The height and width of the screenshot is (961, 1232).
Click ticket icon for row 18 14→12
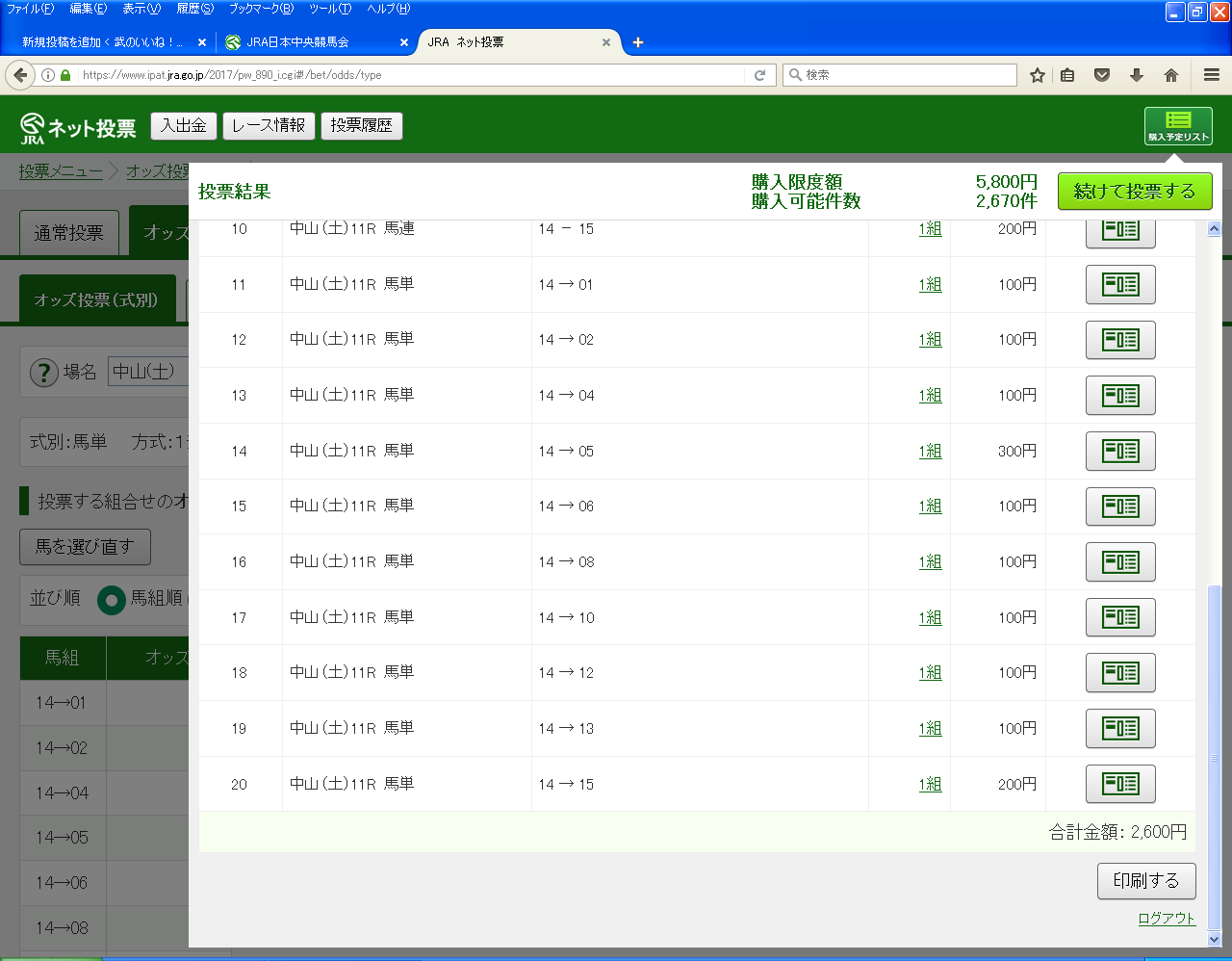tap(1120, 673)
